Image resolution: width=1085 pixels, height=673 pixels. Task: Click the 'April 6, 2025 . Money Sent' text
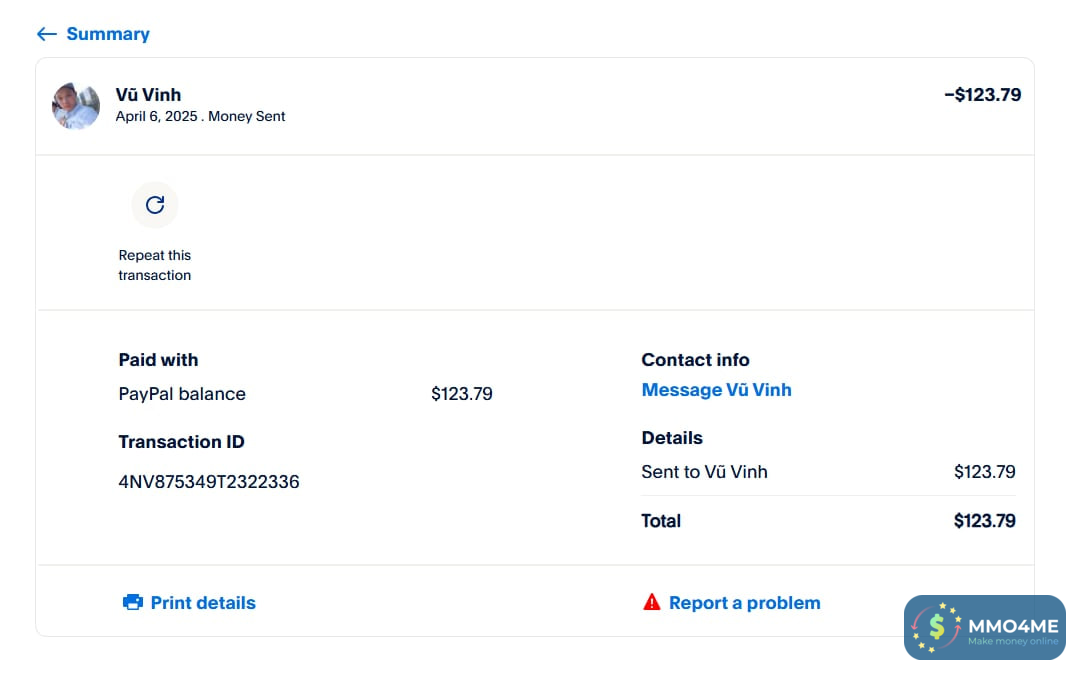point(200,117)
